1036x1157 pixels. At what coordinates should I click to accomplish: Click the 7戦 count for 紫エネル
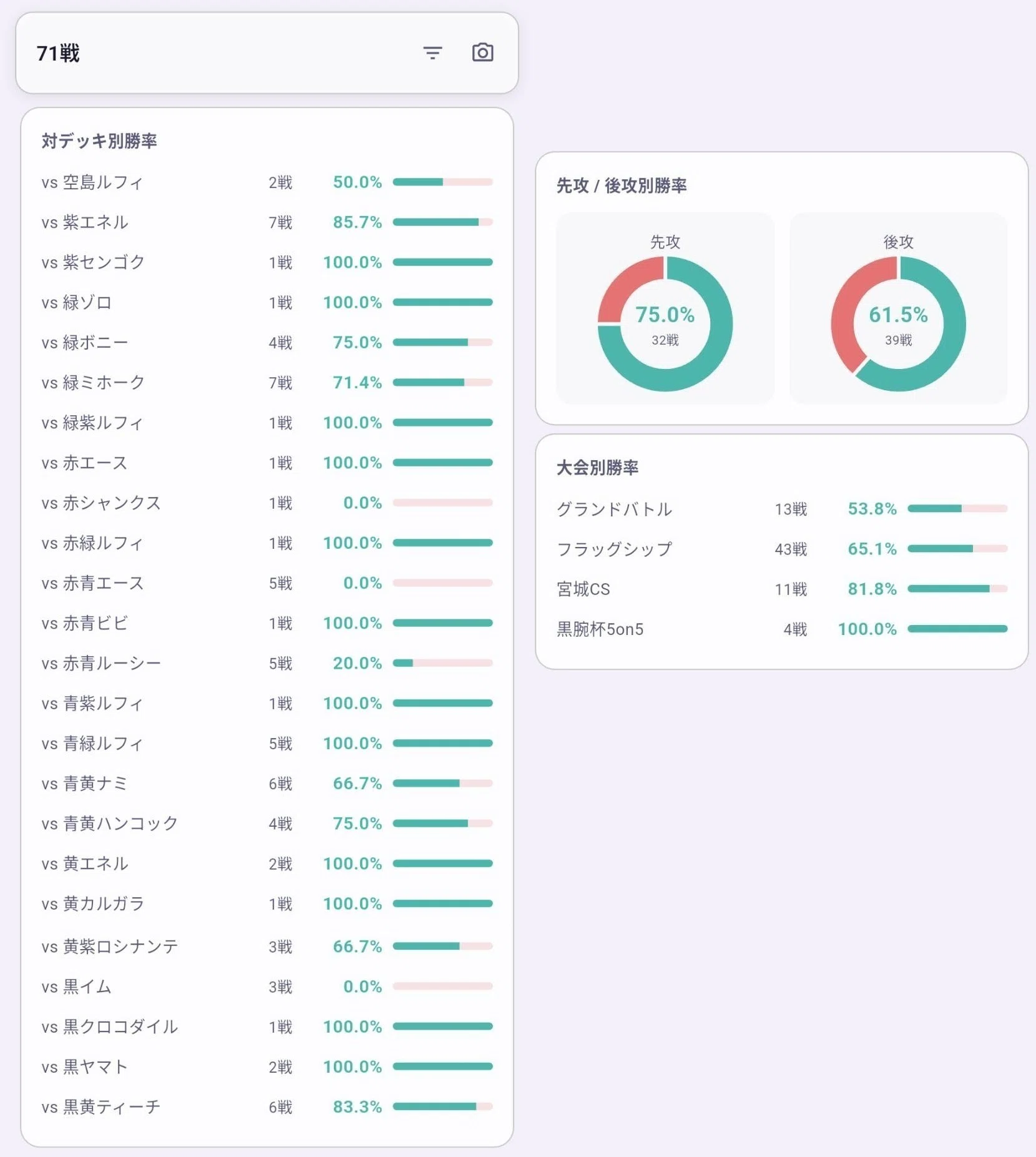point(280,222)
